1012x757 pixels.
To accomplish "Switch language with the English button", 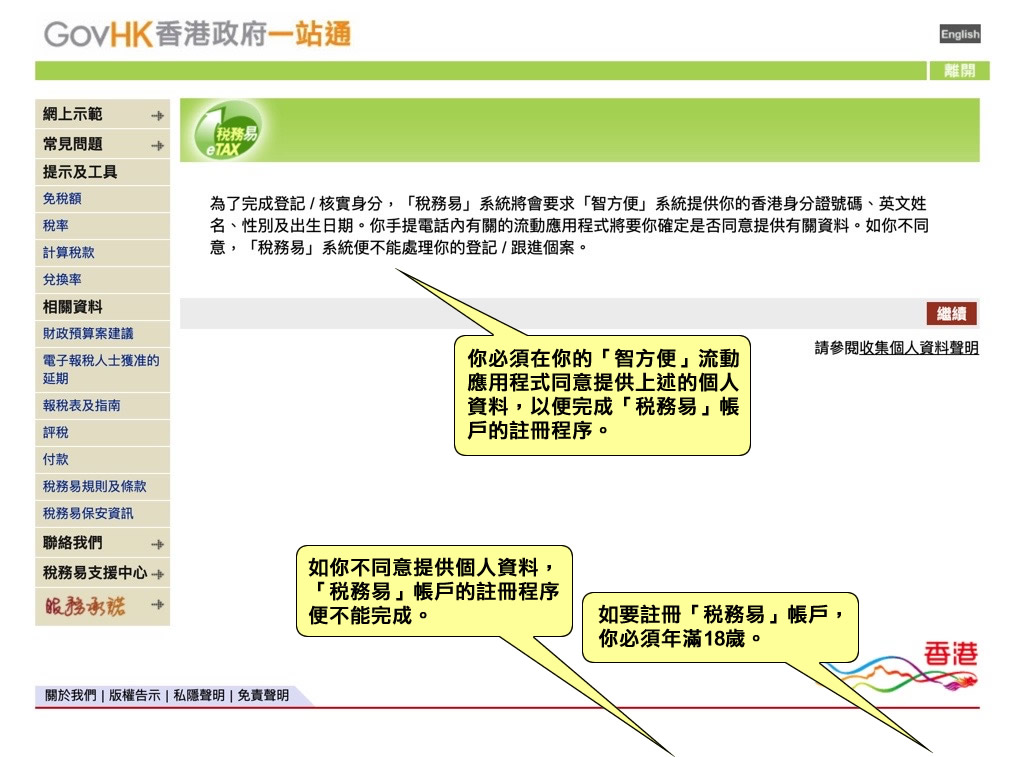I will tap(960, 34).
